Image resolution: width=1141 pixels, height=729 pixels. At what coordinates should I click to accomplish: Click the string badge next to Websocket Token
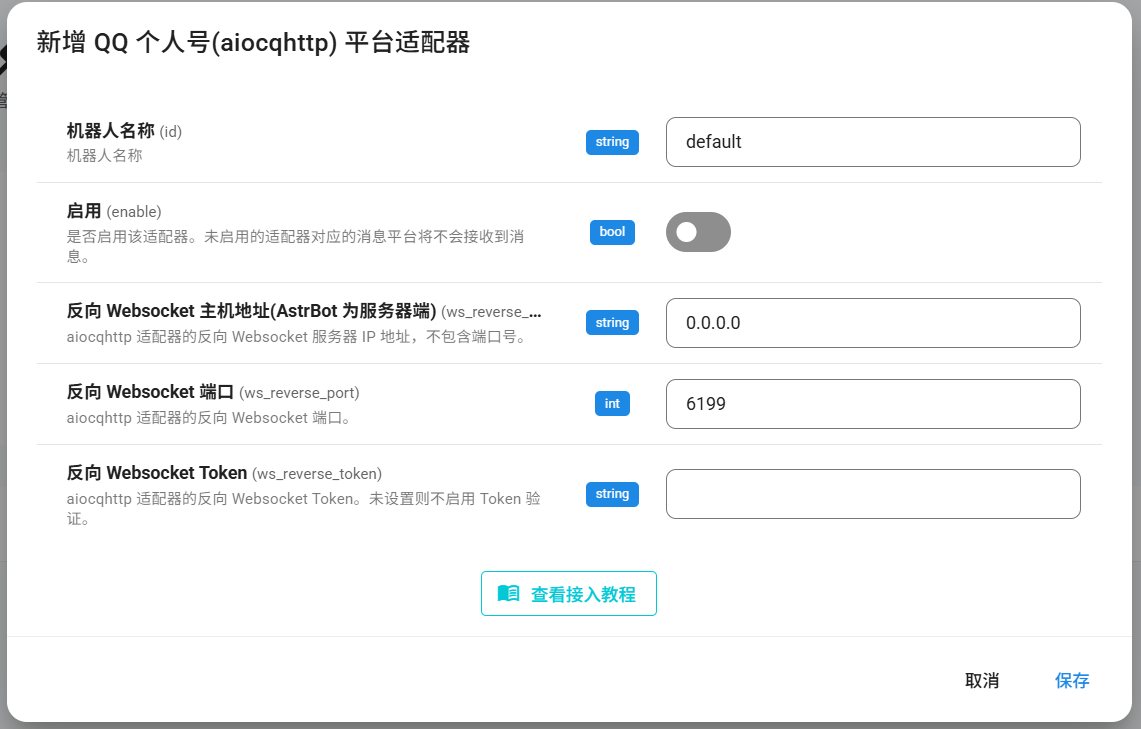click(x=612, y=494)
